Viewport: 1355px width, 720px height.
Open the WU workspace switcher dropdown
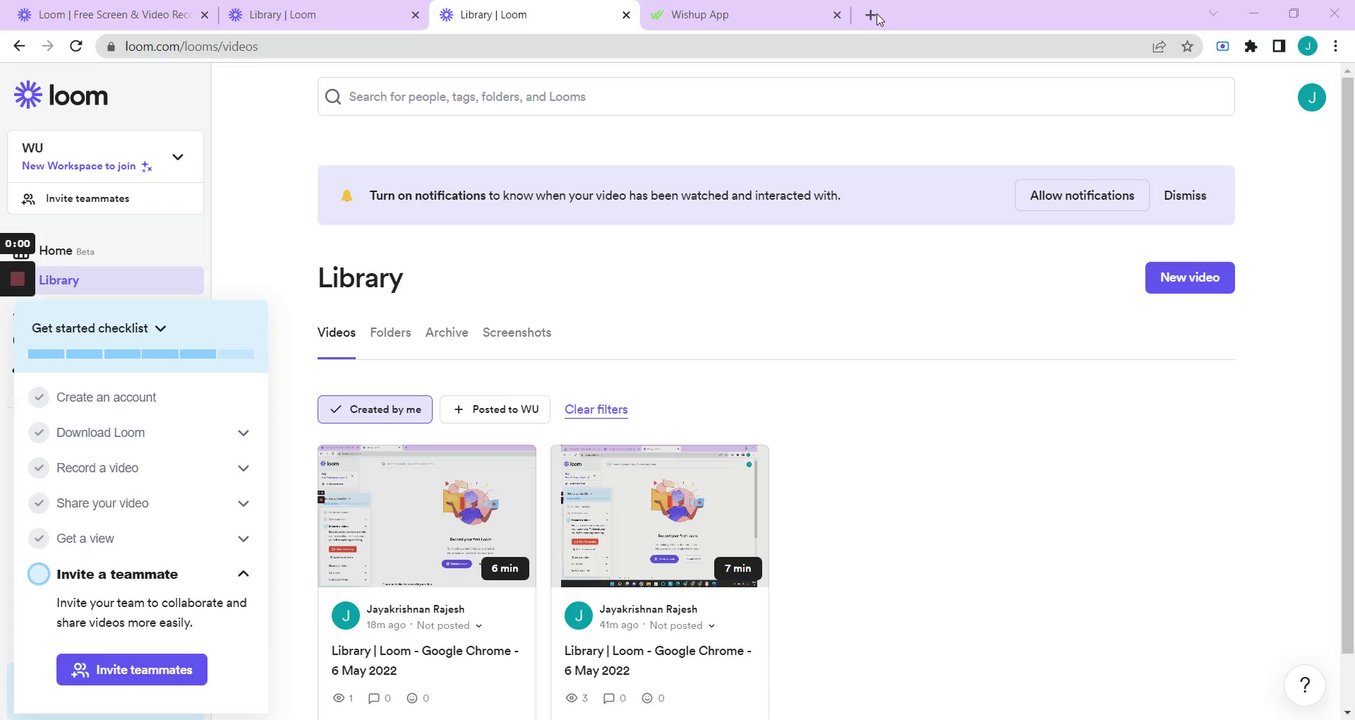pyautogui.click(x=178, y=157)
